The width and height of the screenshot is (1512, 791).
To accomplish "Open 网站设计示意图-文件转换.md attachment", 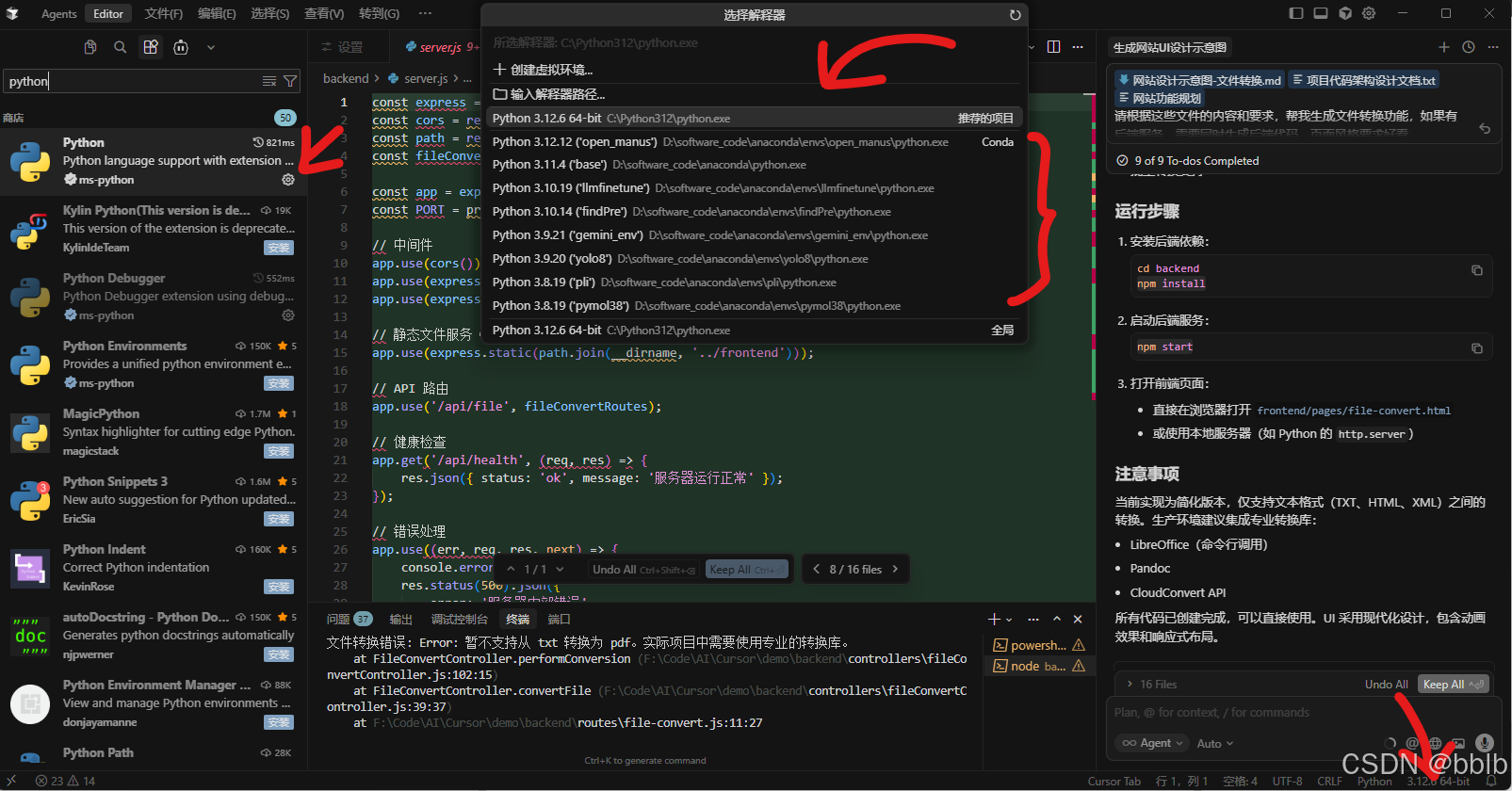I will [1199, 81].
